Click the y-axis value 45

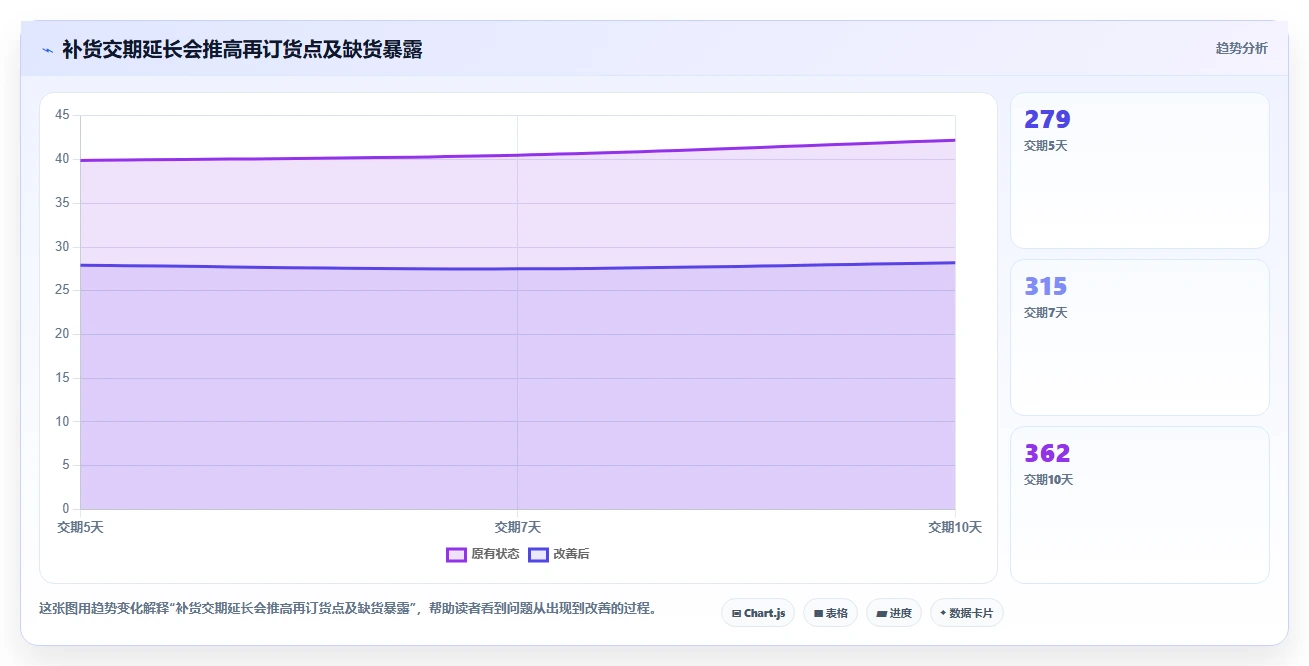pyautogui.click(x=62, y=115)
